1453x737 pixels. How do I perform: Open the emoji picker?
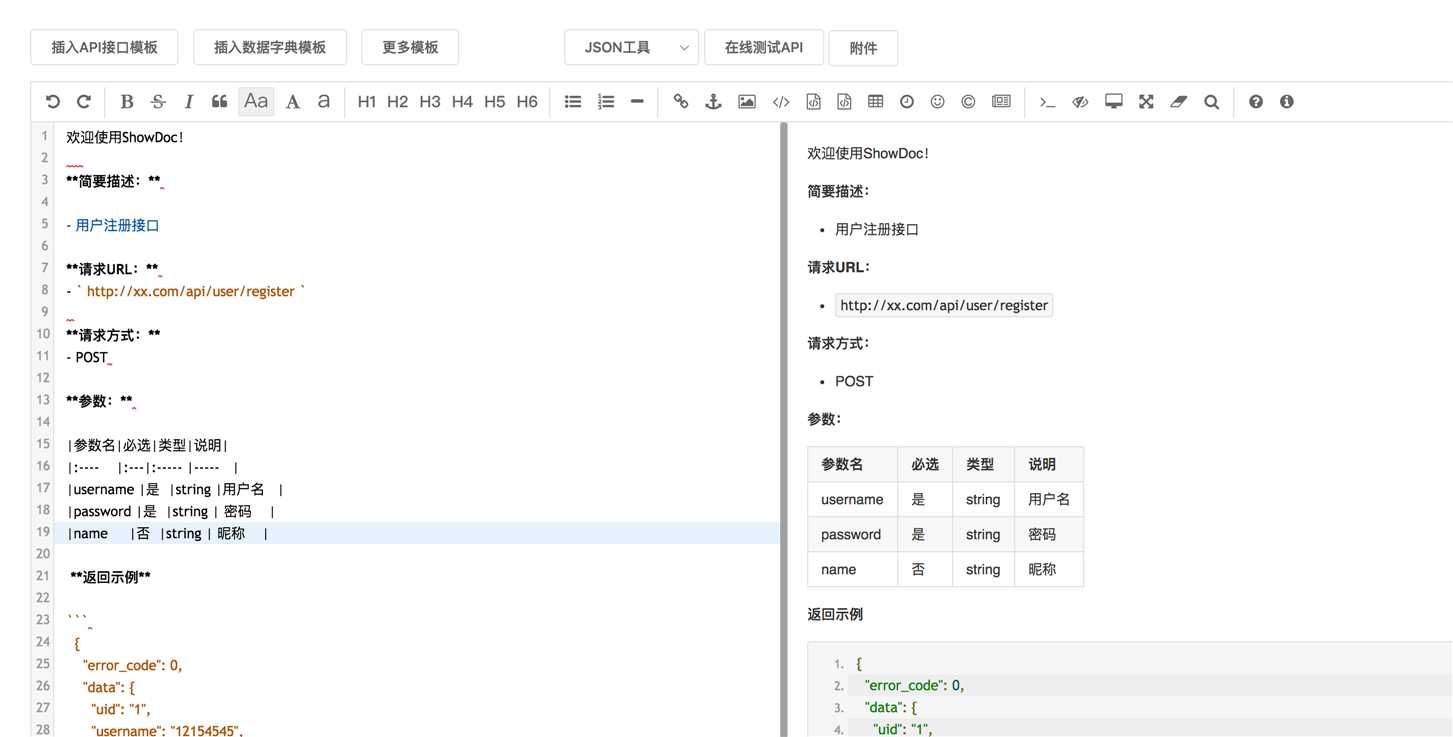point(937,101)
